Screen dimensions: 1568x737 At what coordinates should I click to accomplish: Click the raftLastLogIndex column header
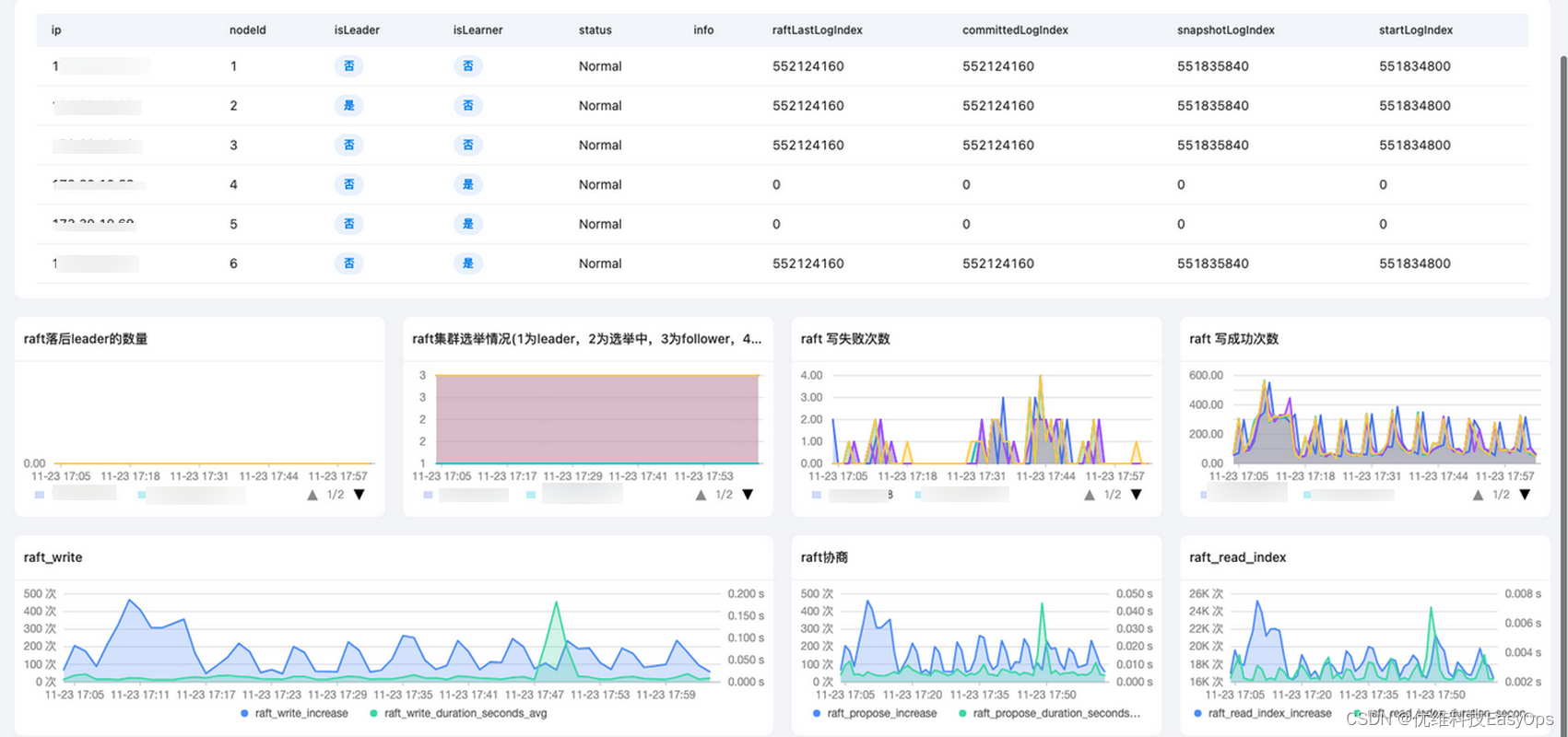point(817,30)
